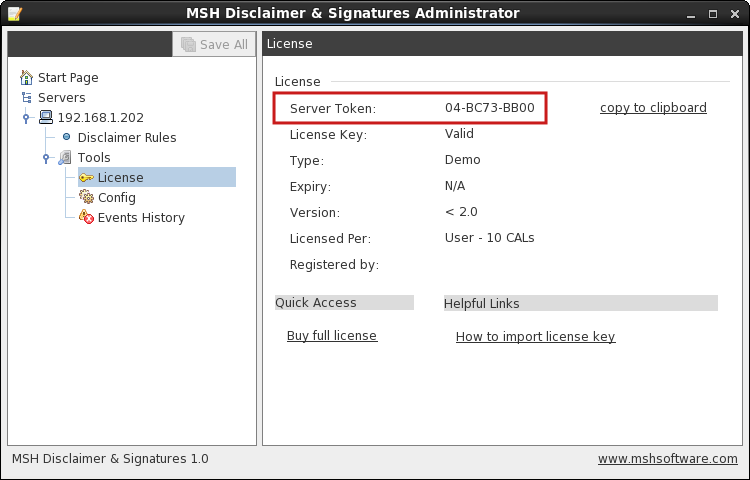Click the Save All button
This screenshot has height=480, width=750.
[214, 44]
